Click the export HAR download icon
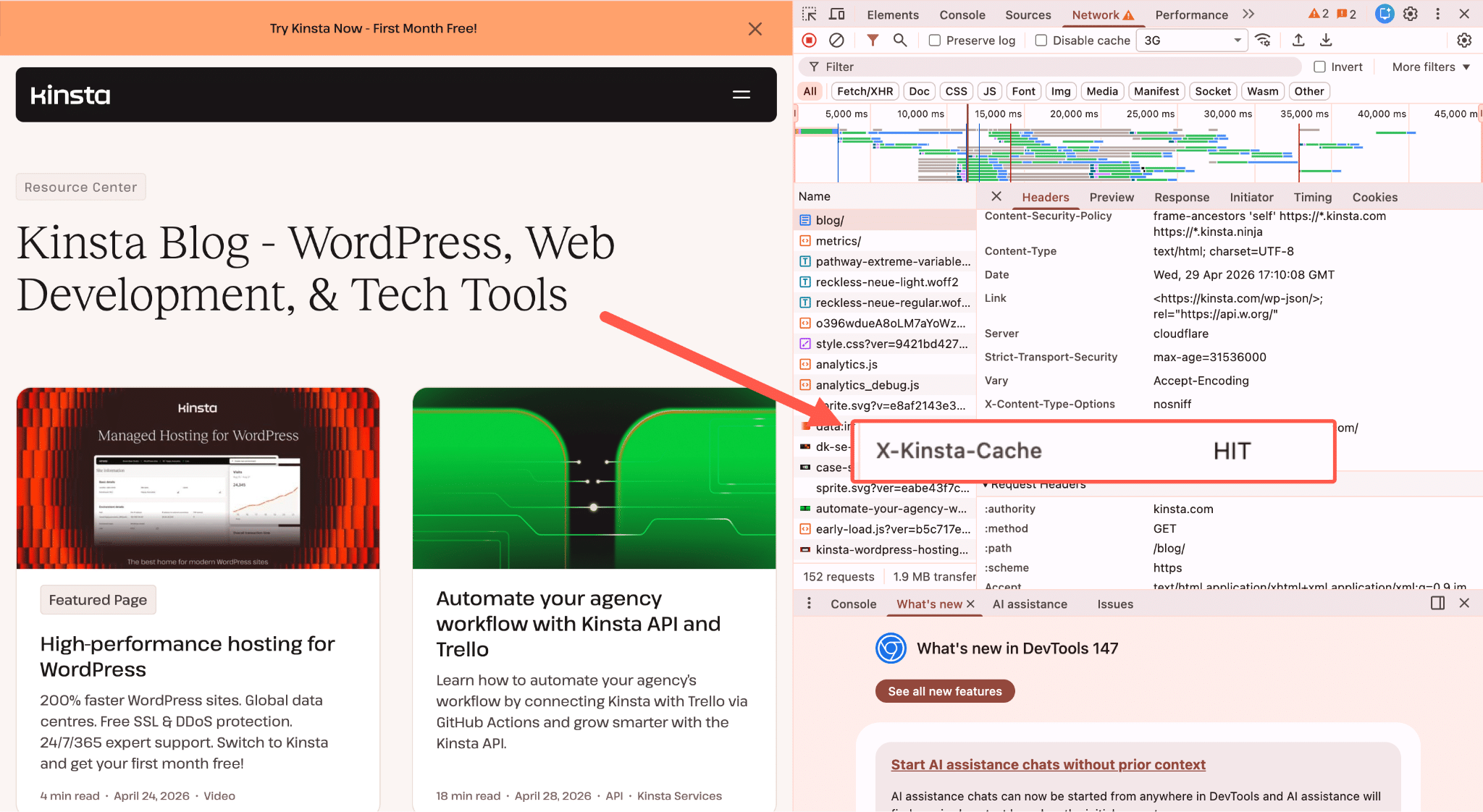 click(1326, 41)
